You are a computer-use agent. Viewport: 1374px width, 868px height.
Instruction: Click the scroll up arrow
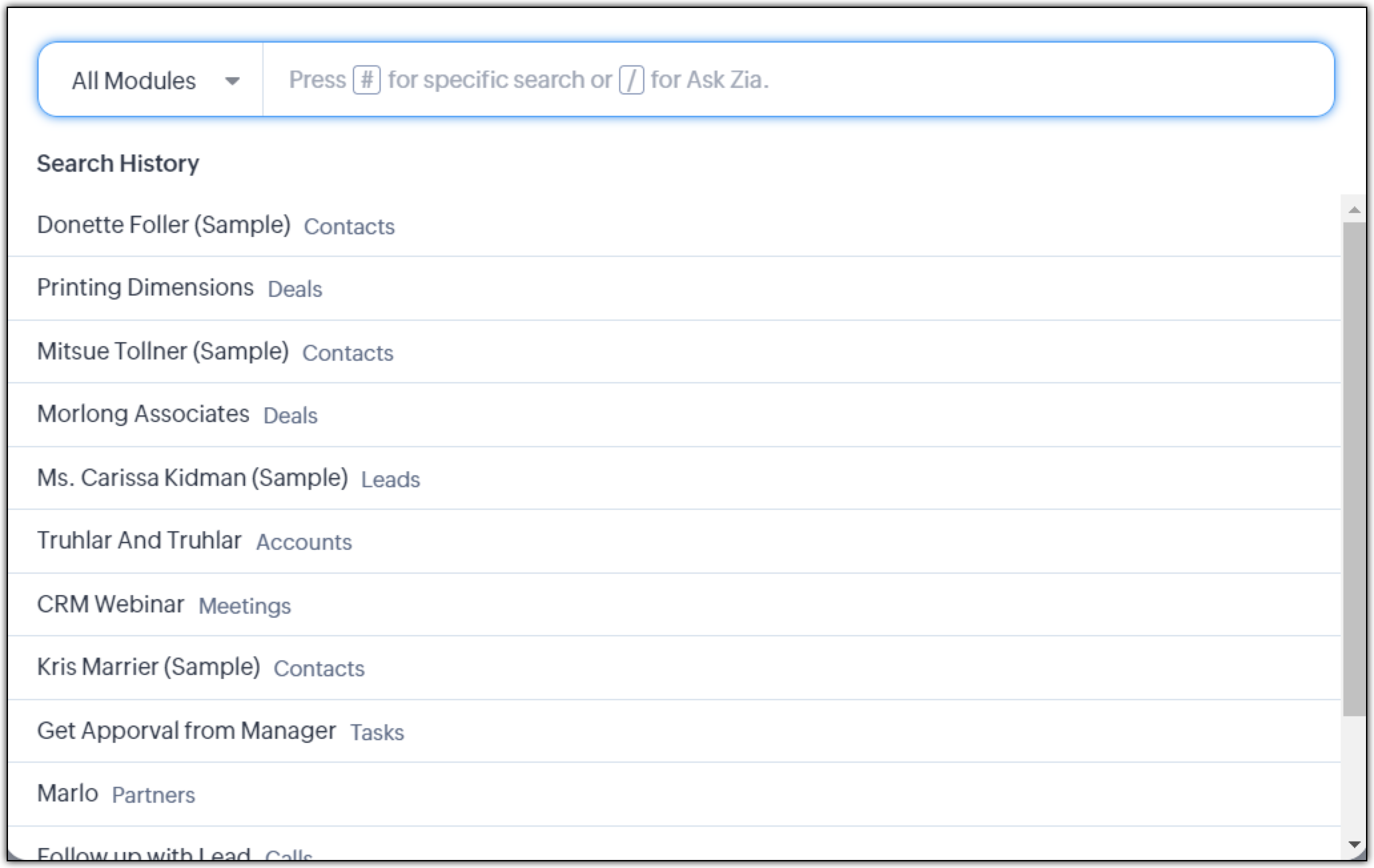click(x=1353, y=210)
